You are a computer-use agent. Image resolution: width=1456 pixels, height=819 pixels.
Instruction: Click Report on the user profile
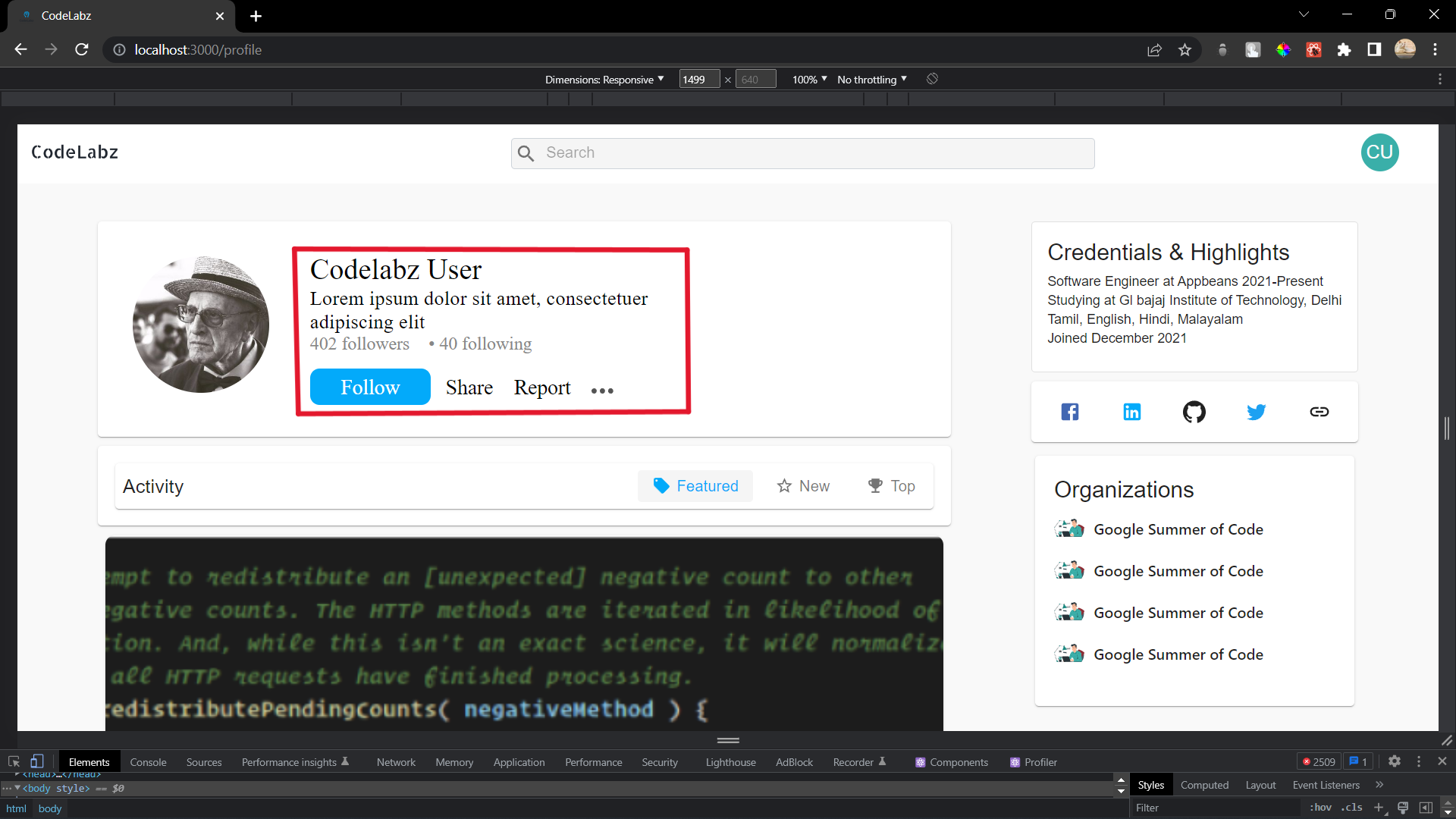pyautogui.click(x=541, y=388)
